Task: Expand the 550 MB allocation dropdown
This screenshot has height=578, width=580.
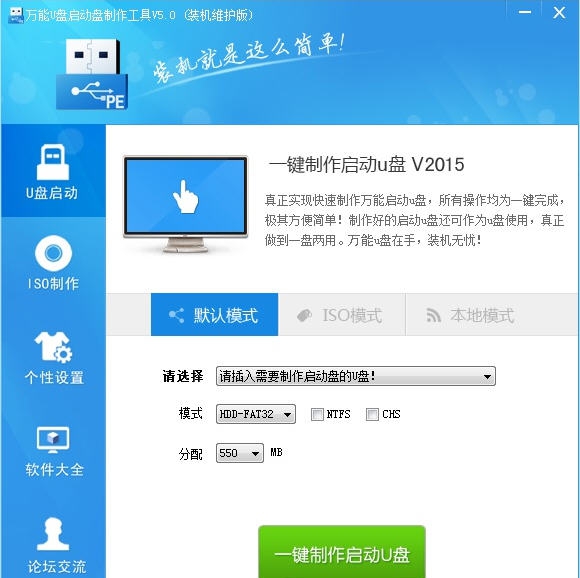Action: click(240, 453)
